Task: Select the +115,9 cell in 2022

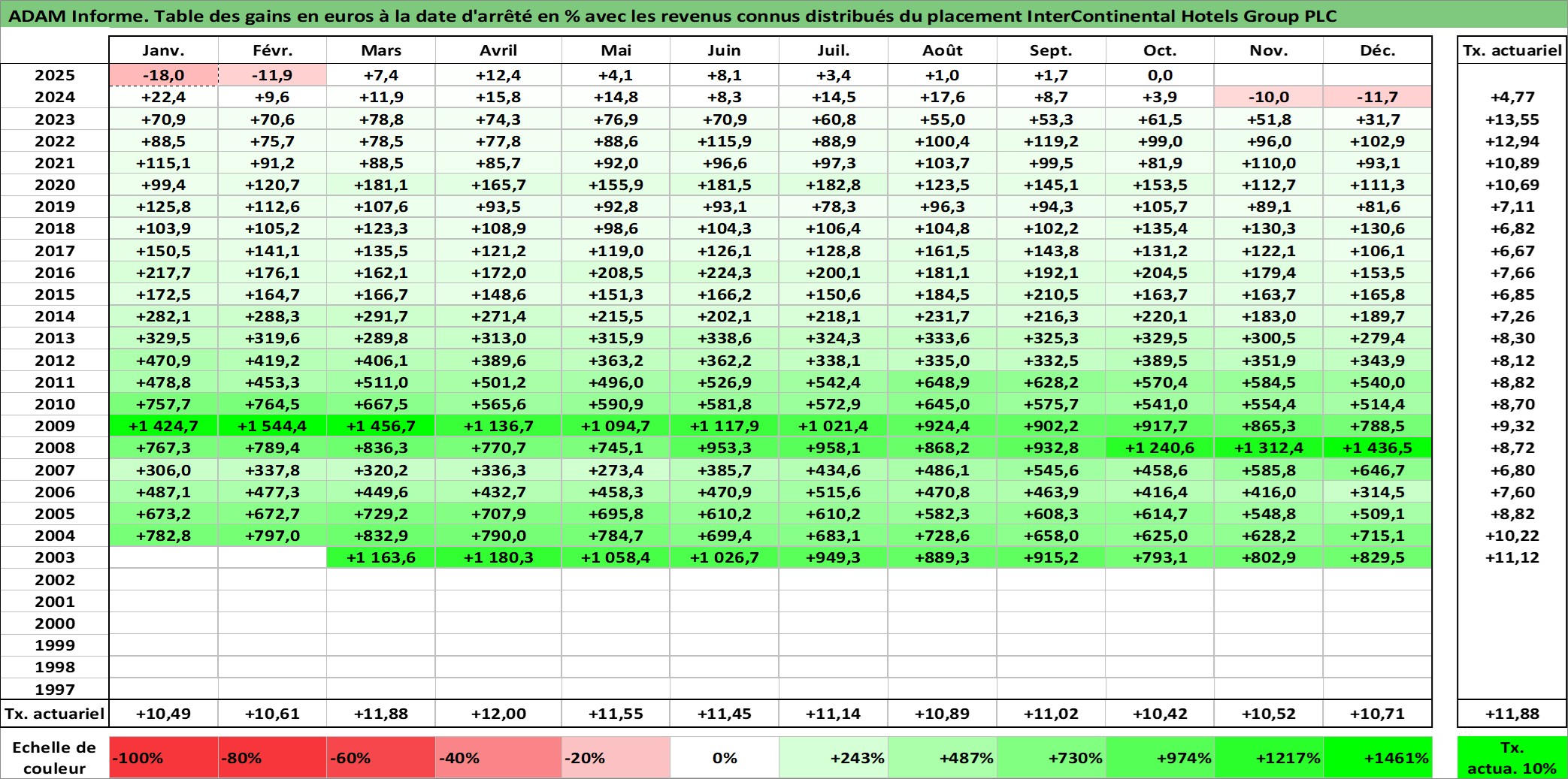Action: click(725, 141)
